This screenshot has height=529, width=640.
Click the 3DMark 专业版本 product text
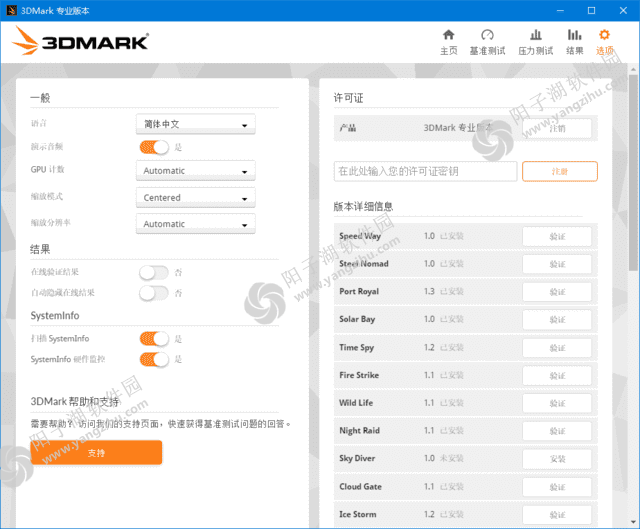coord(458,128)
